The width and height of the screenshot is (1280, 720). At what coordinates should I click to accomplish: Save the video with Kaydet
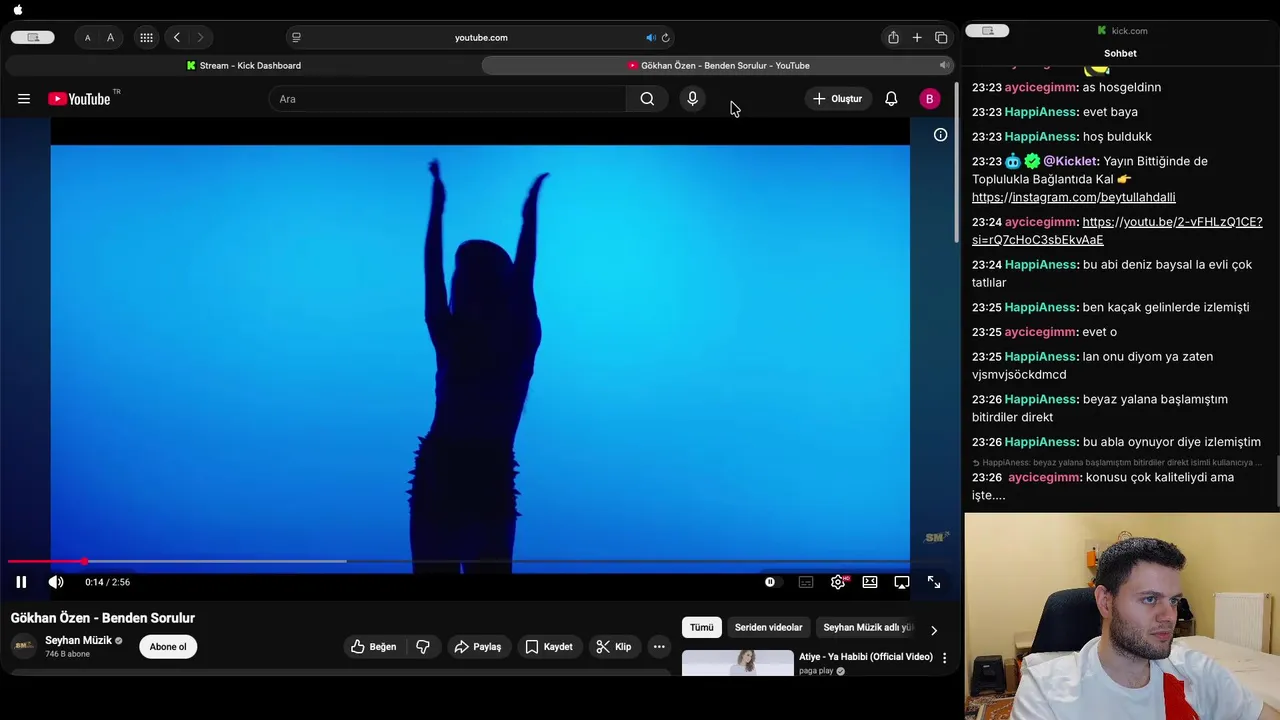tap(549, 647)
